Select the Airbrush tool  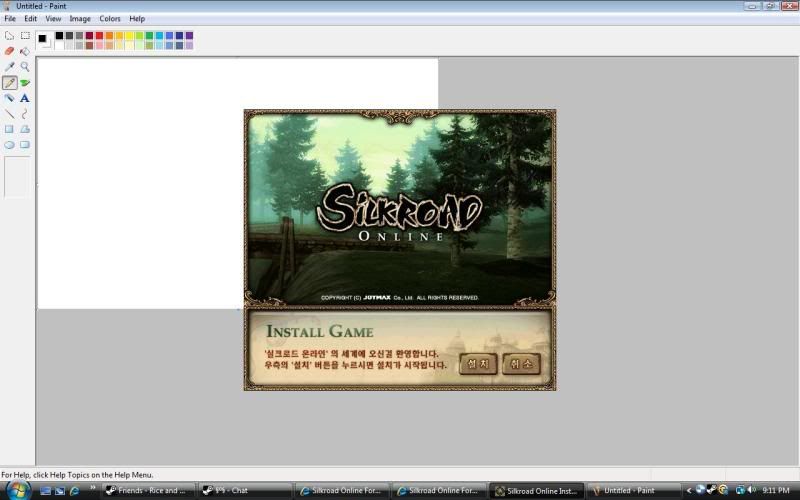[x=9, y=98]
